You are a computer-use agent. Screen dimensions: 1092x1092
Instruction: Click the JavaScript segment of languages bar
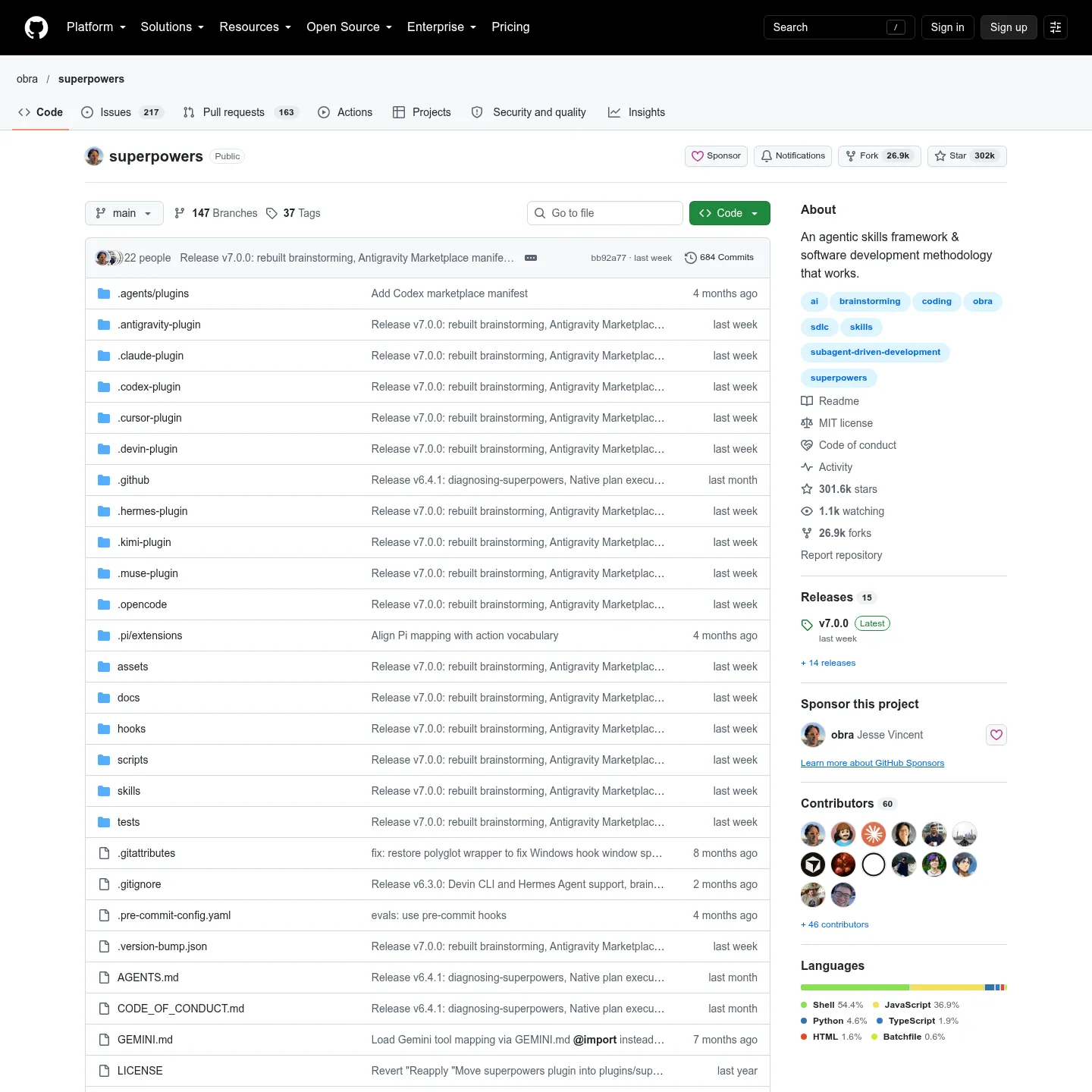click(x=947, y=987)
